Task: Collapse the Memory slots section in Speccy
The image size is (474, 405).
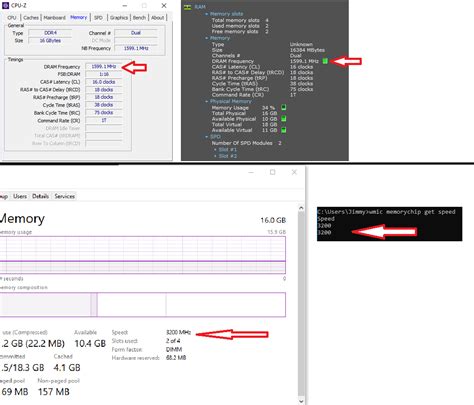Action: click(x=207, y=14)
